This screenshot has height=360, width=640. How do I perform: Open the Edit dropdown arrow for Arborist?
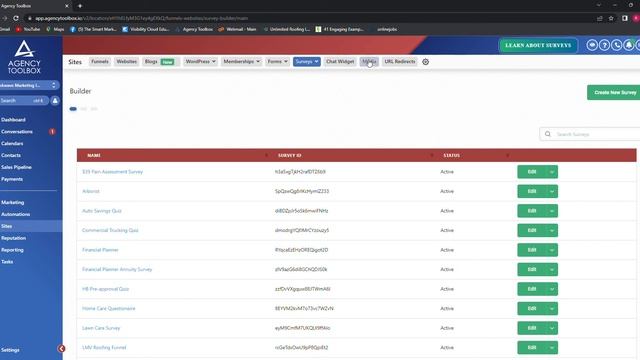click(552, 191)
